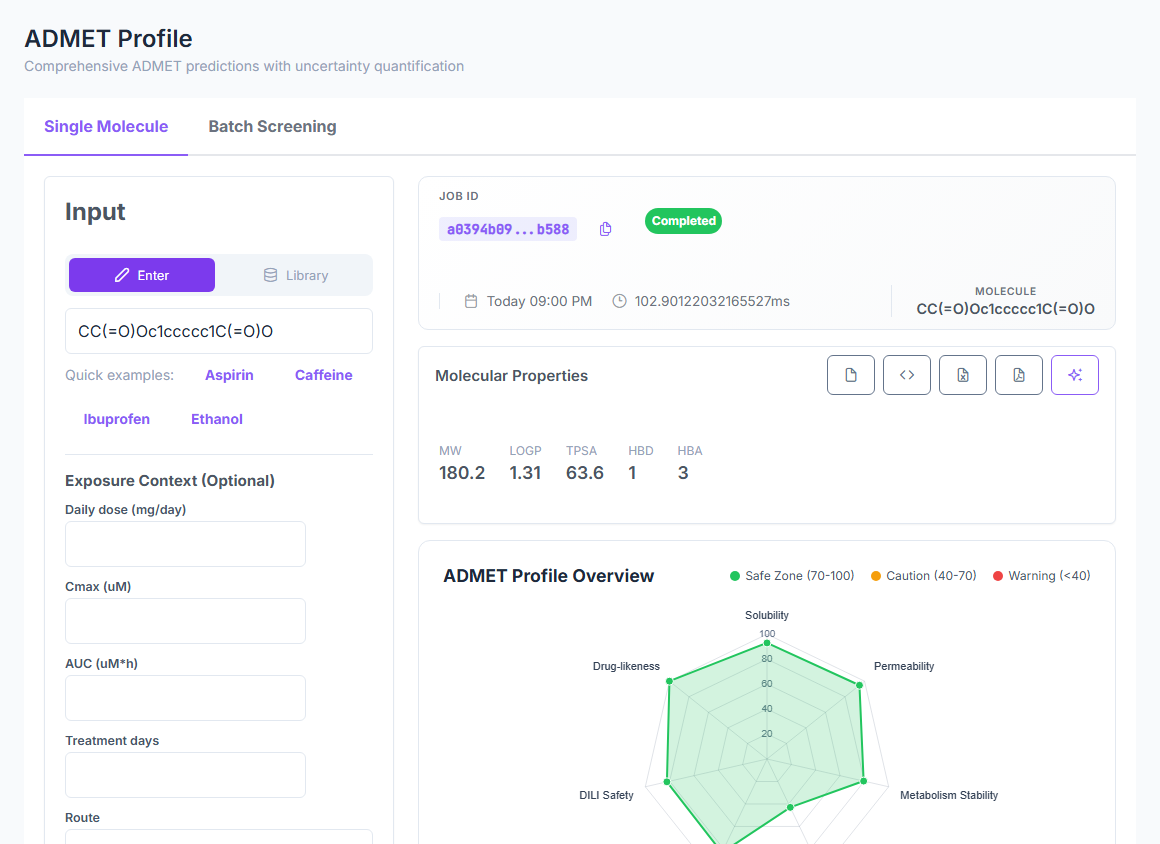Focus the Treatment days input
Image resolution: width=1160 pixels, height=844 pixels.
tap(185, 775)
